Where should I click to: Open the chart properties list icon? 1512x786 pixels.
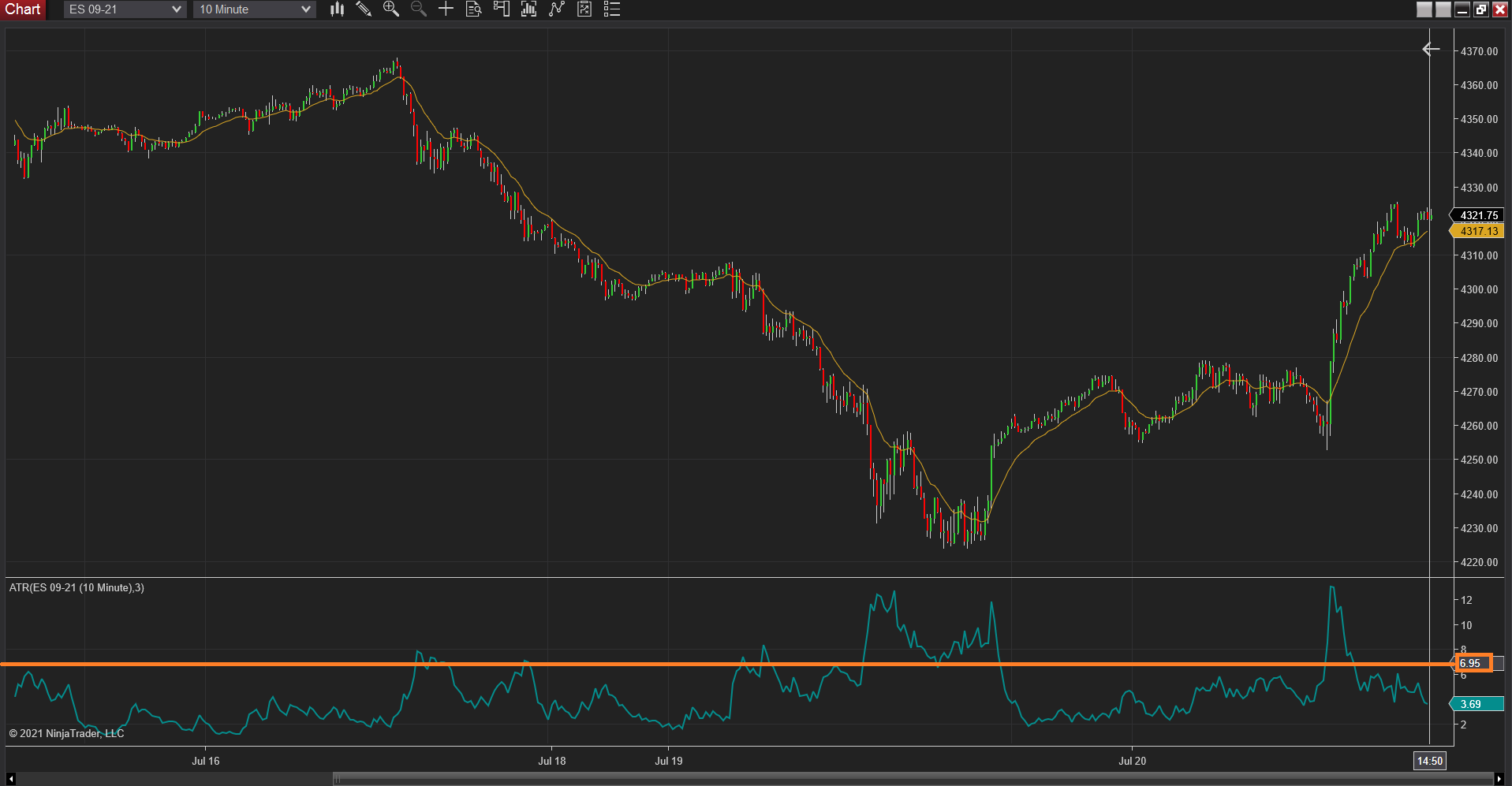(612, 9)
